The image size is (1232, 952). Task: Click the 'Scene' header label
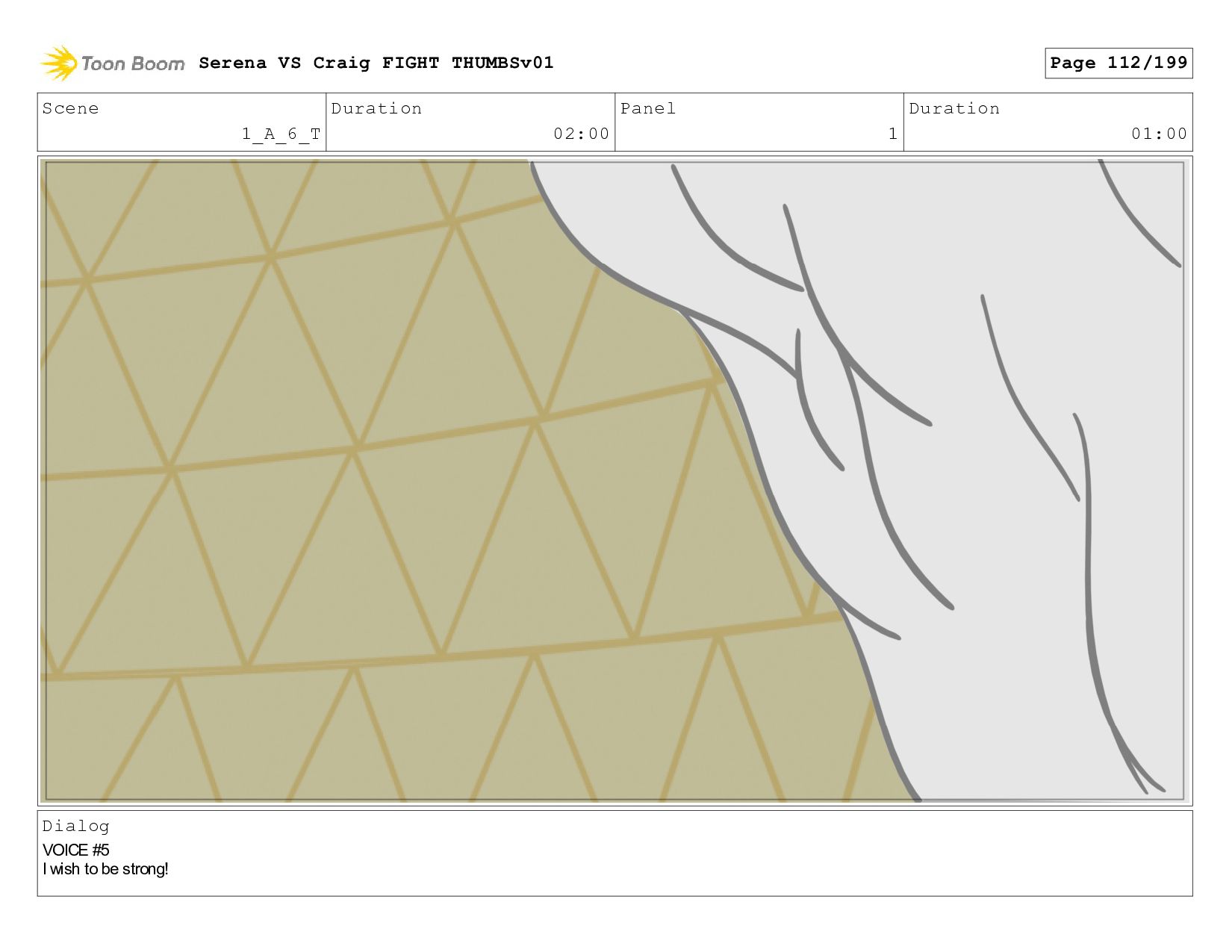click(x=70, y=108)
